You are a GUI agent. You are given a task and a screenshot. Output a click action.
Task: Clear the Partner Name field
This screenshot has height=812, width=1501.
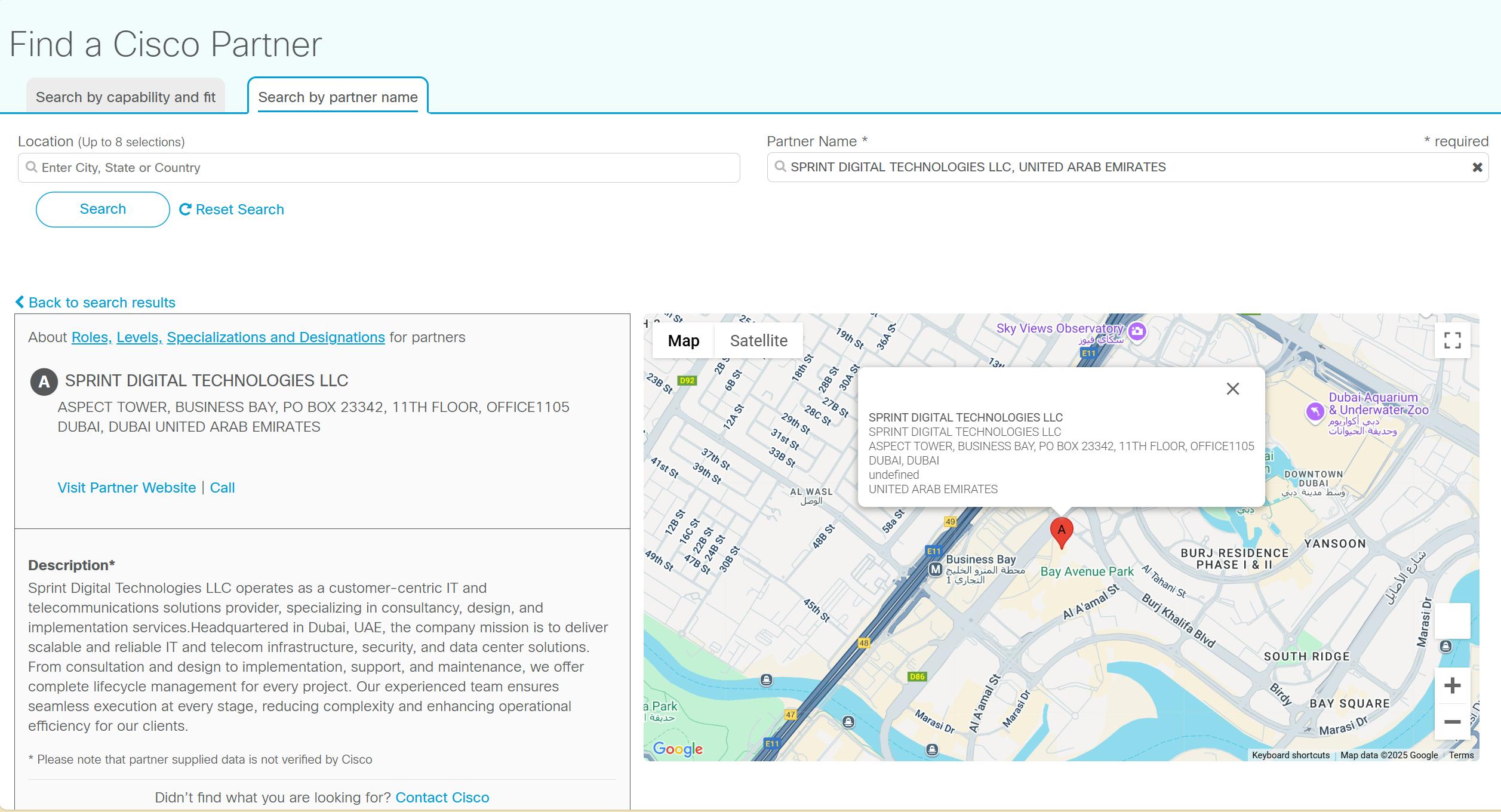(1477, 168)
